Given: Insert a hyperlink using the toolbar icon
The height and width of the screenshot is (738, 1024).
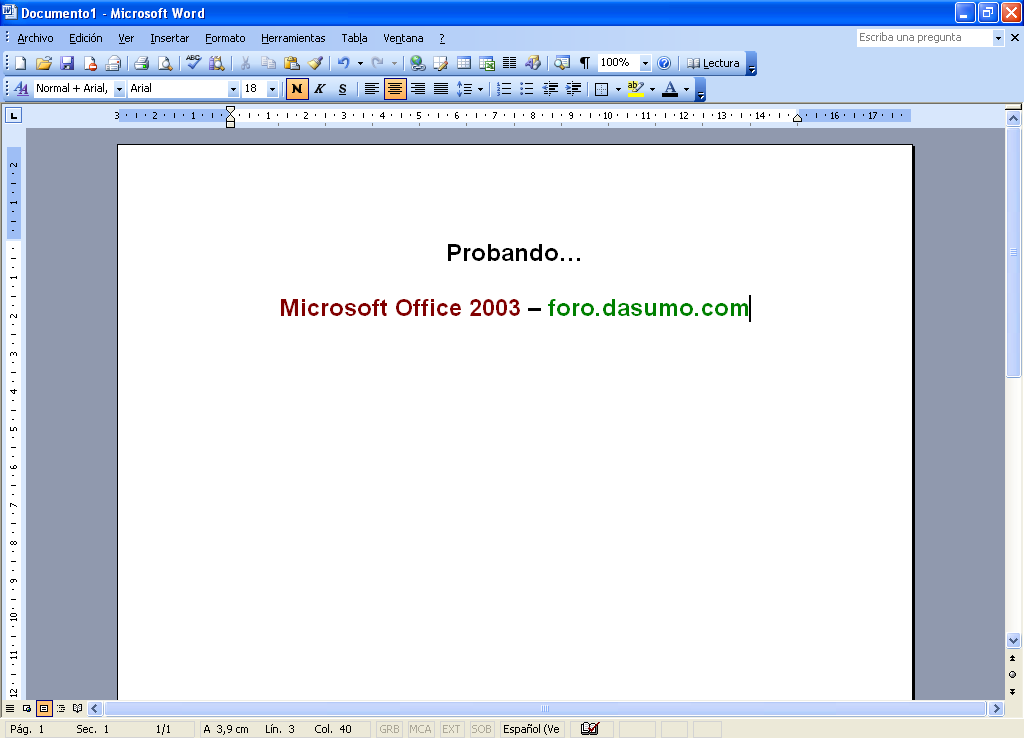Looking at the screenshot, I should [417, 63].
